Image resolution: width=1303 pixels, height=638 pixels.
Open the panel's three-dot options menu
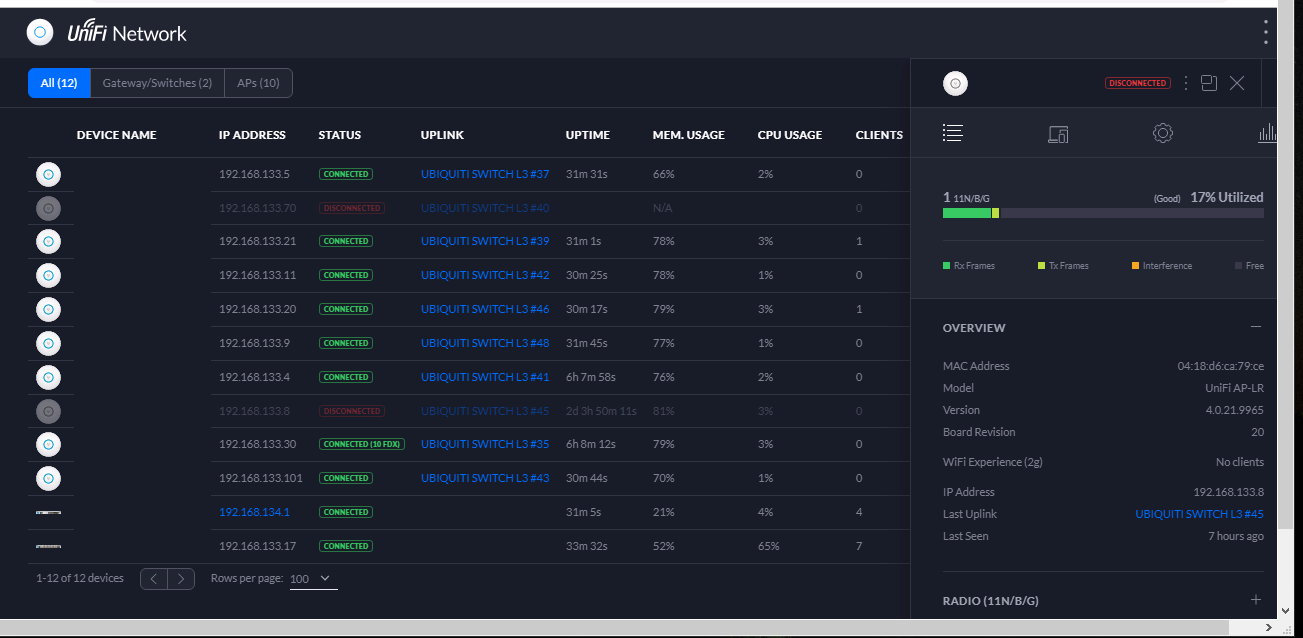pyautogui.click(x=1186, y=83)
